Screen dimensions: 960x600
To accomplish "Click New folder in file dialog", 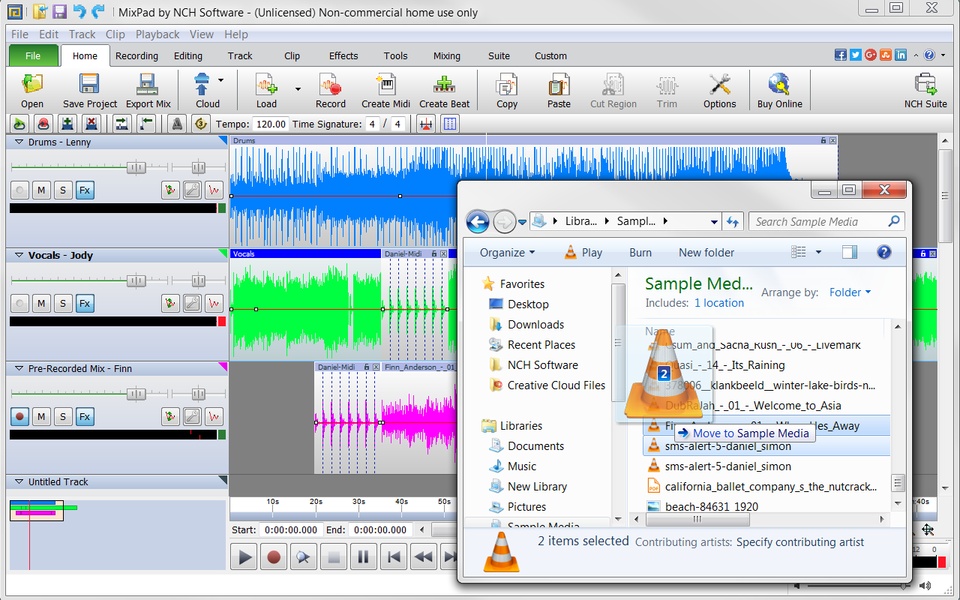I will (x=706, y=253).
